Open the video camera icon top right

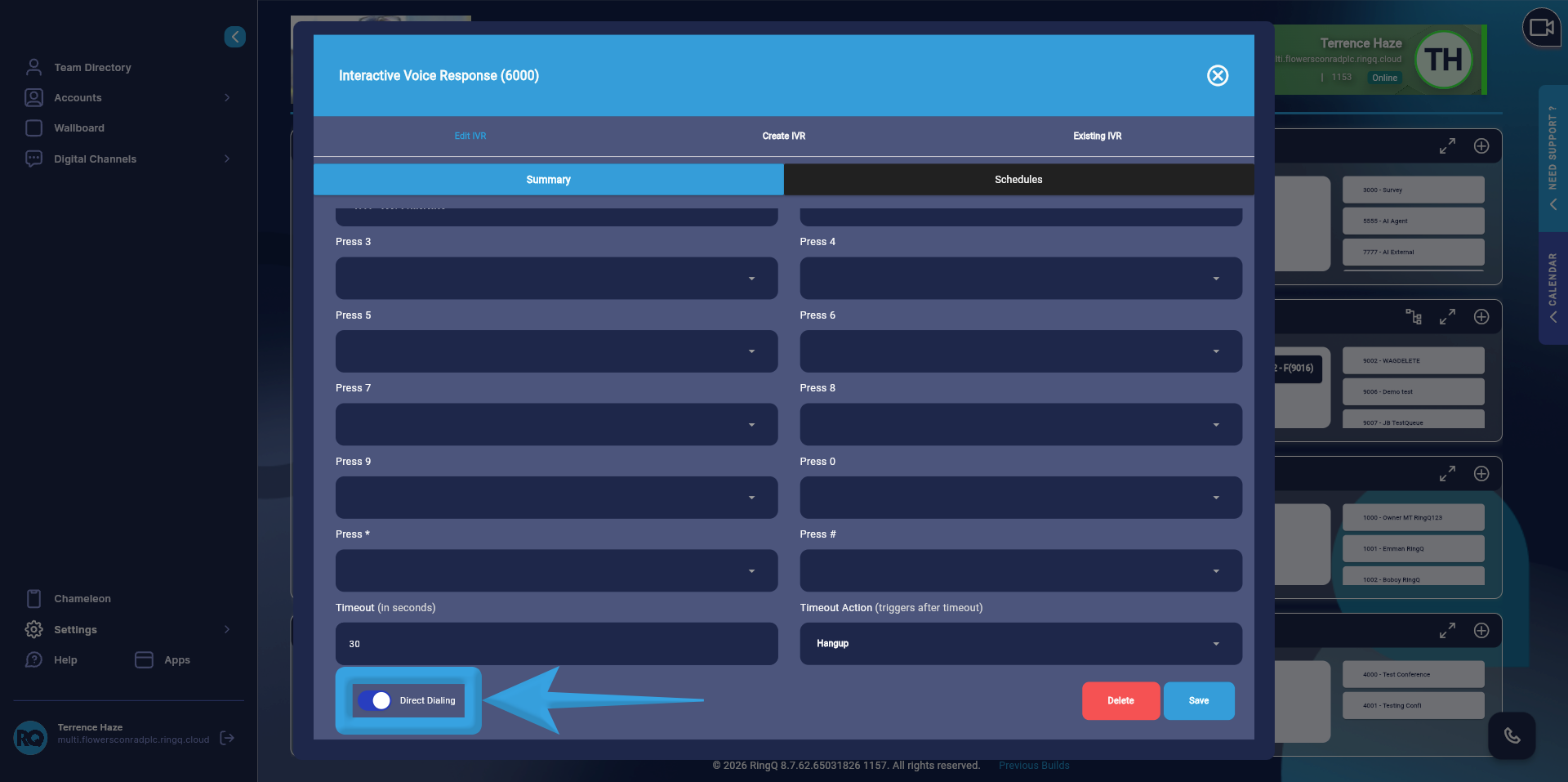point(1542,27)
